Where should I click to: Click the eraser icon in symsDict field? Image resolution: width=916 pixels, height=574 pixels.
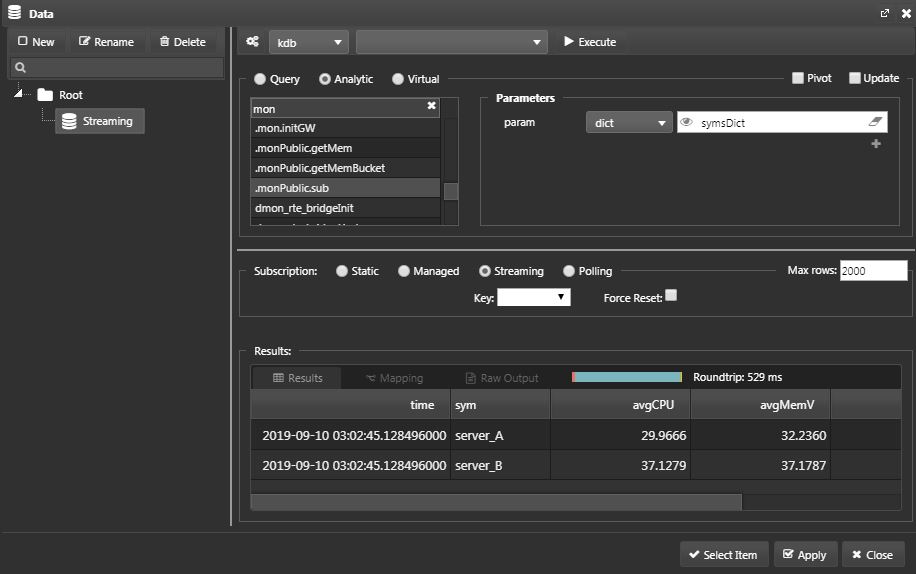tap(875, 121)
